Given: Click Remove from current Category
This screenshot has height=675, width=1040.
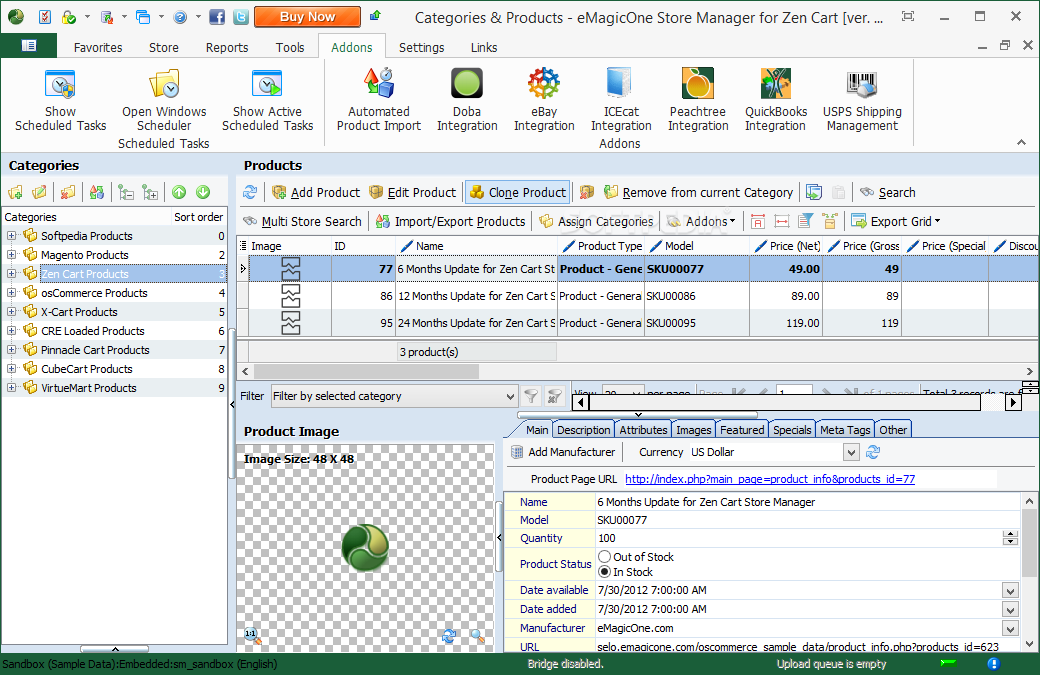Looking at the screenshot, I should click(x=698, y=192).
